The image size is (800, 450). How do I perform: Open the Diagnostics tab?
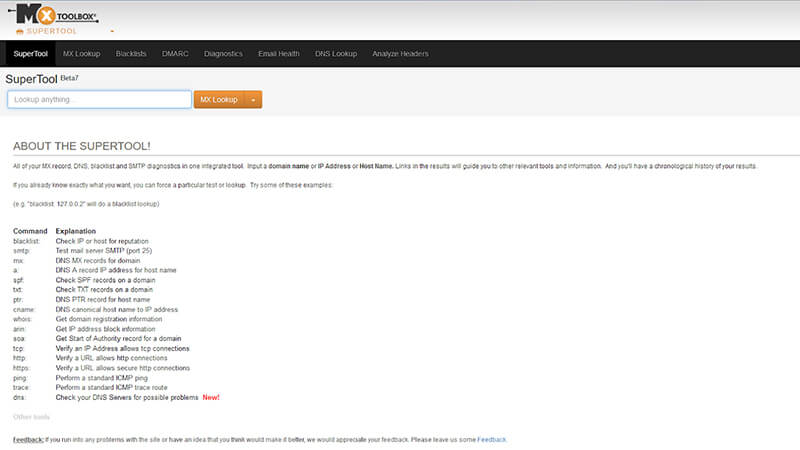(223, 53)
